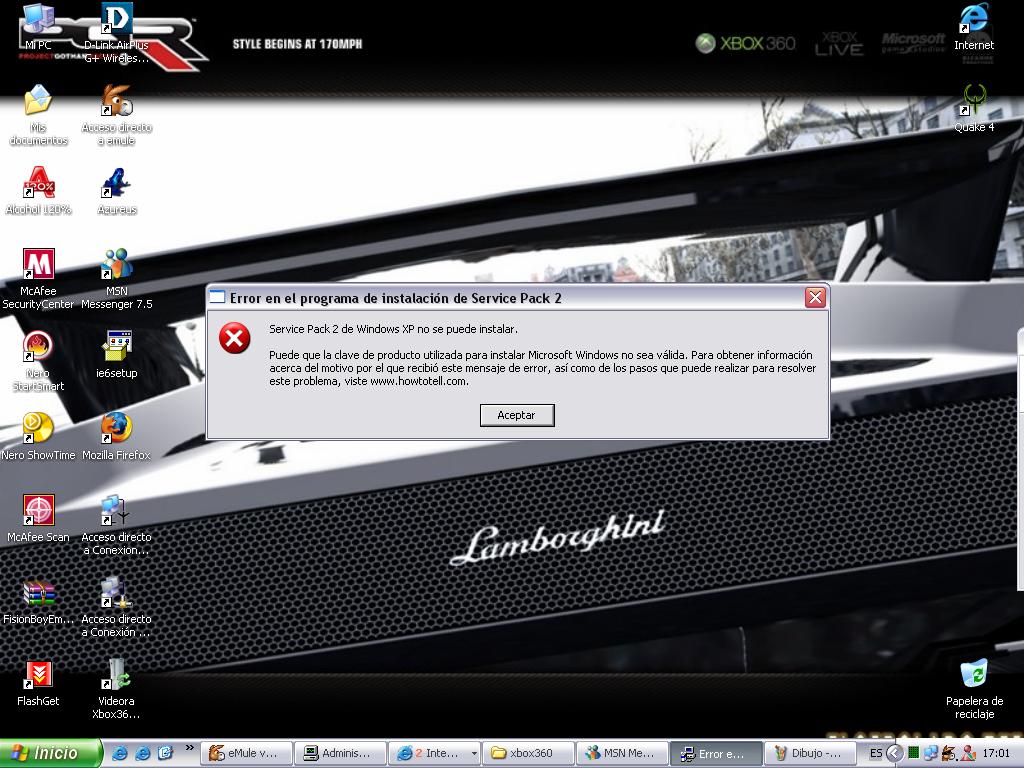Image resolution: width=1024 pixels, height=768 pixels.
Task: Expand the quick launch overflow chevron
Action: point(189,748)
